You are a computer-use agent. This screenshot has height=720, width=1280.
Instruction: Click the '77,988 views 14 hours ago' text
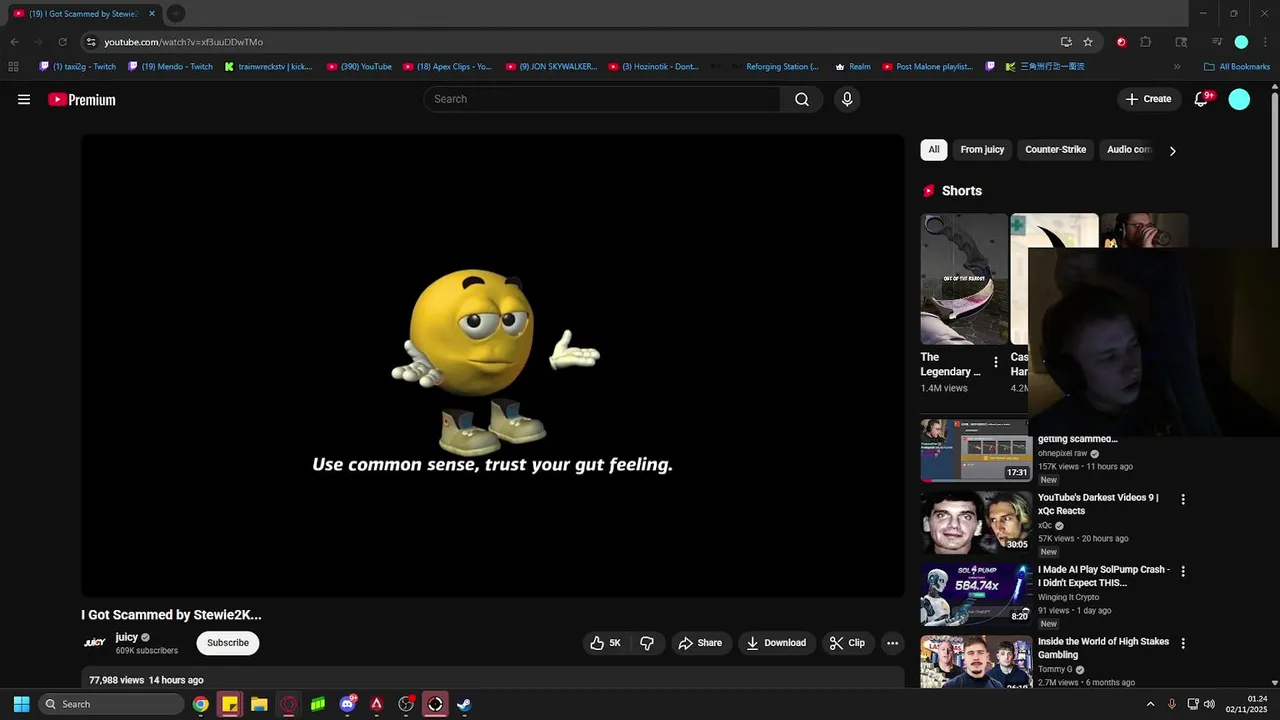point(146,680)
